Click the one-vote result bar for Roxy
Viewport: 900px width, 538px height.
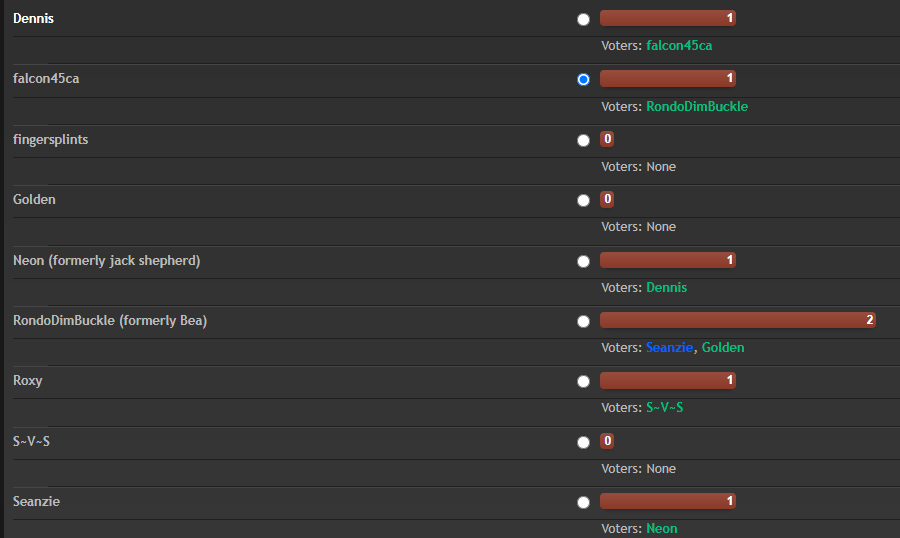668,380
